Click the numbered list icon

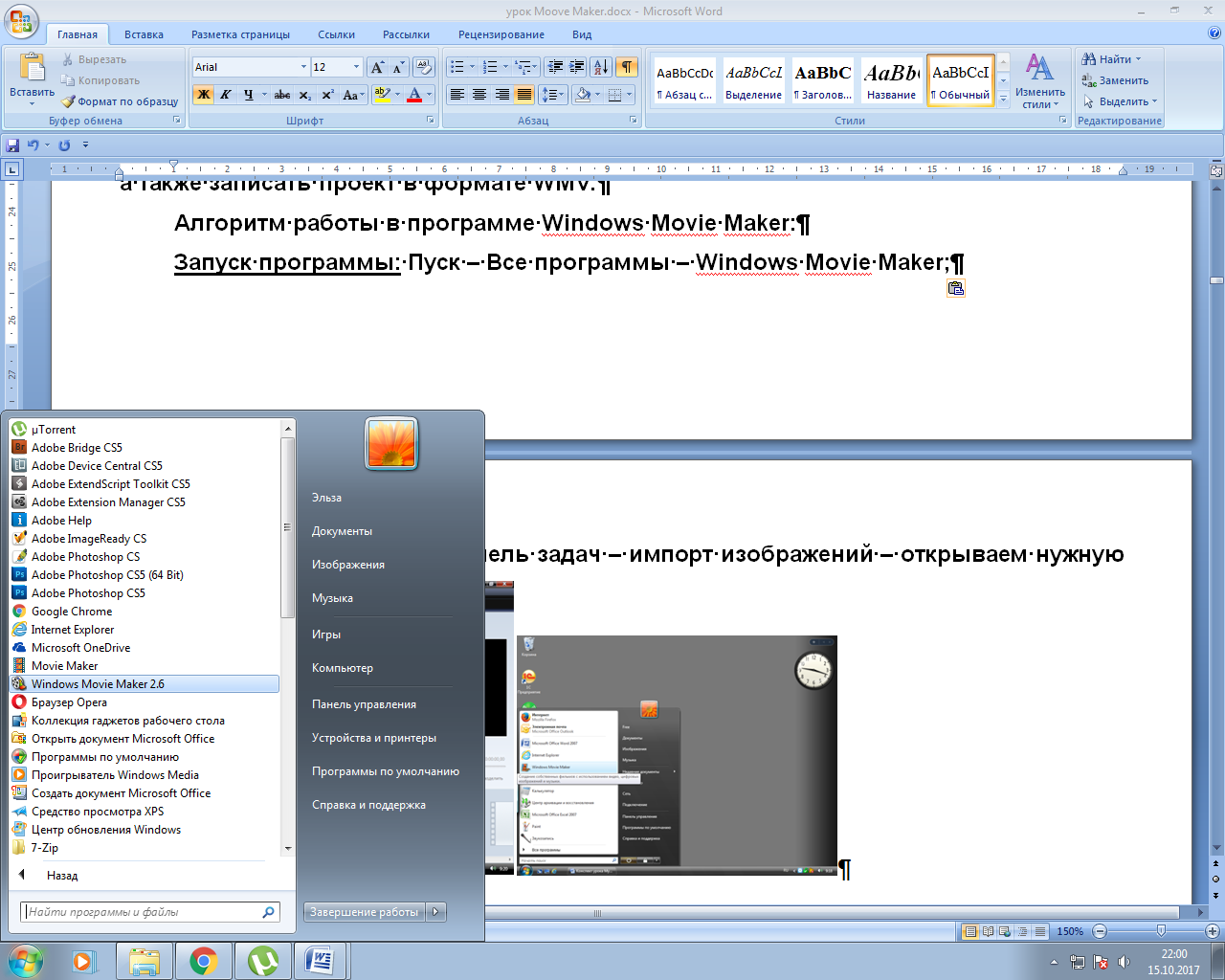point(490,67)
